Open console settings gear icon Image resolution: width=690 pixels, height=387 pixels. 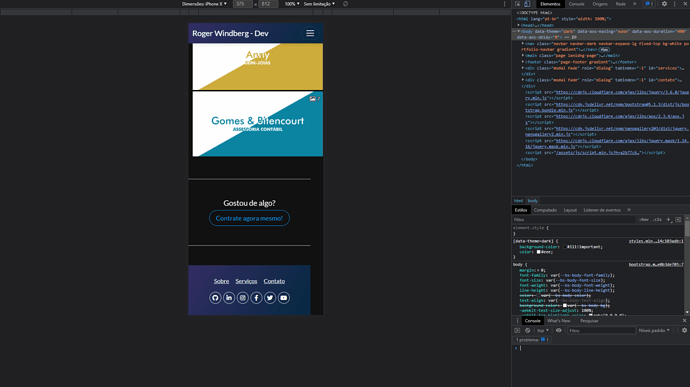pyautogui.click(x=684, y=331)
